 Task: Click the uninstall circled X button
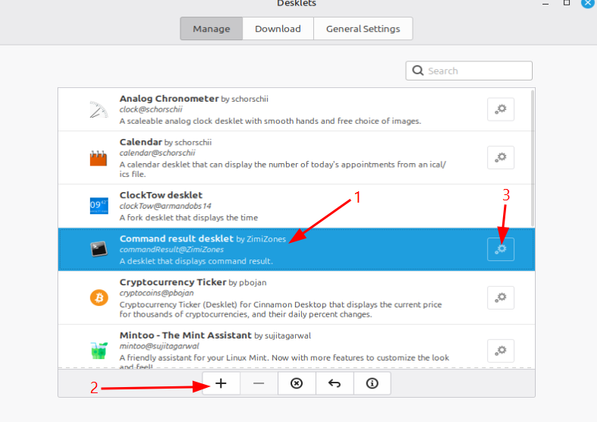[296, 383]
